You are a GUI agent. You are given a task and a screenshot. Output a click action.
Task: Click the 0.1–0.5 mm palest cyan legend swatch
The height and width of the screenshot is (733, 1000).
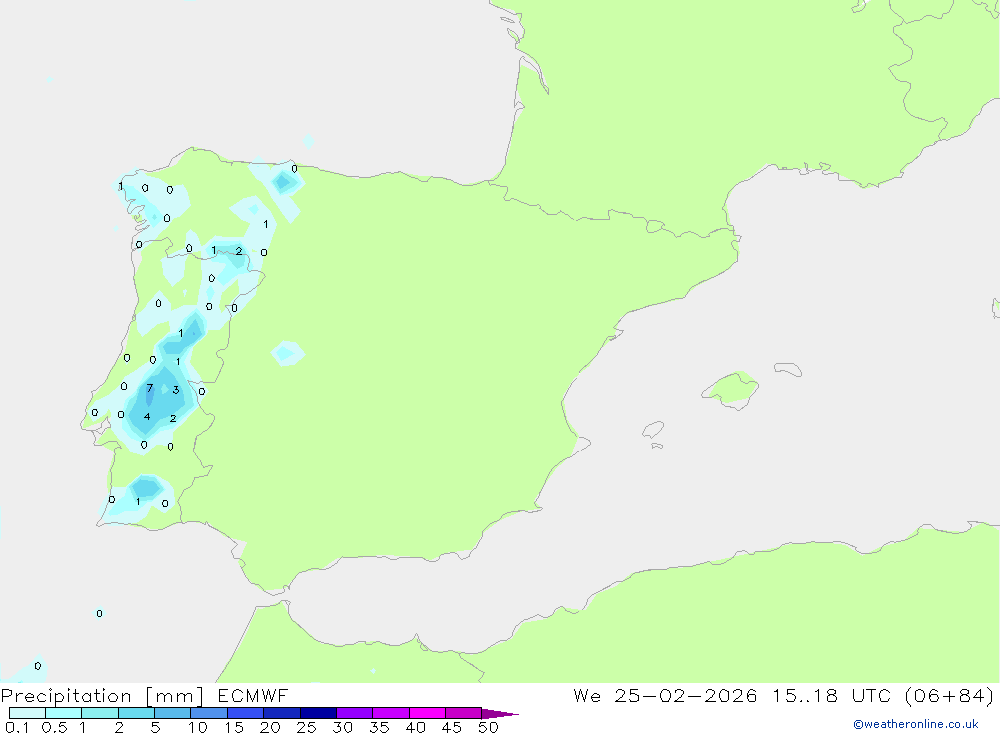(x=27, y=713)
